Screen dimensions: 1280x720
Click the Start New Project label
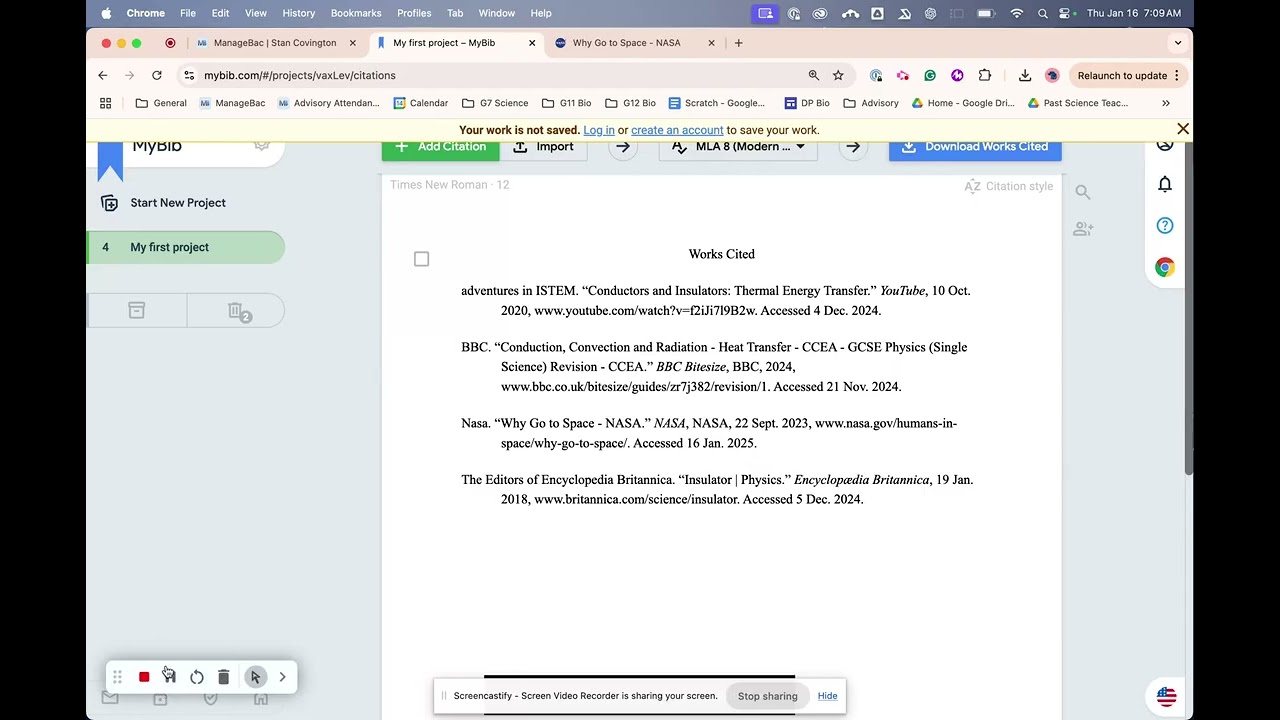pos(178,203)
